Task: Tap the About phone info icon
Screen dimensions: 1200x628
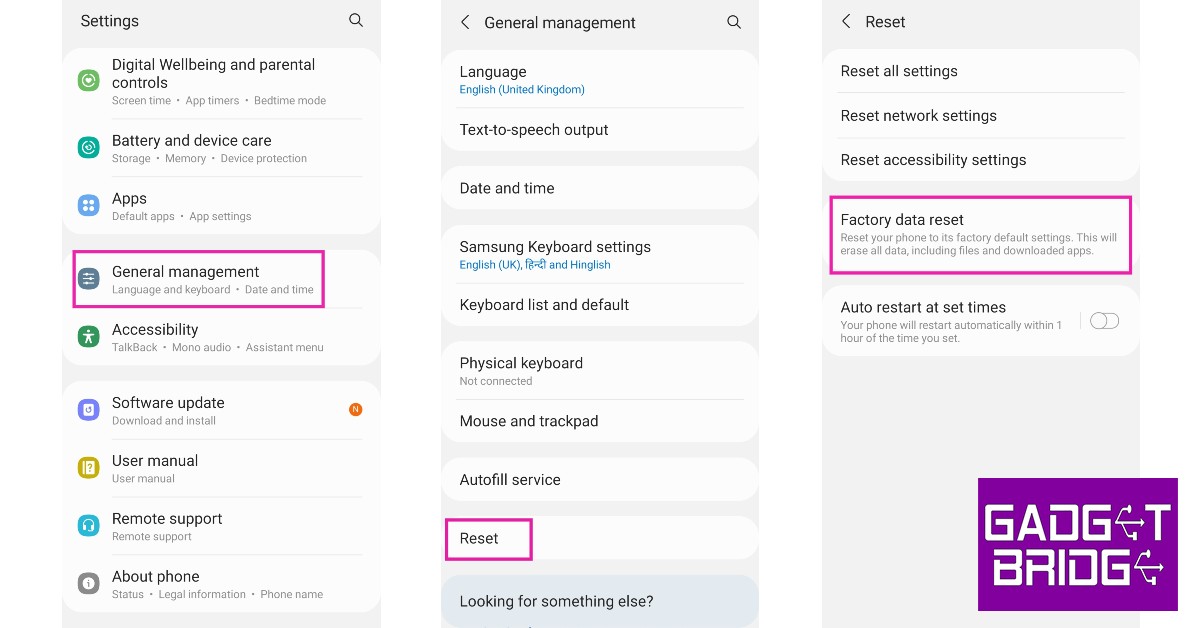Action: [89, 584]
